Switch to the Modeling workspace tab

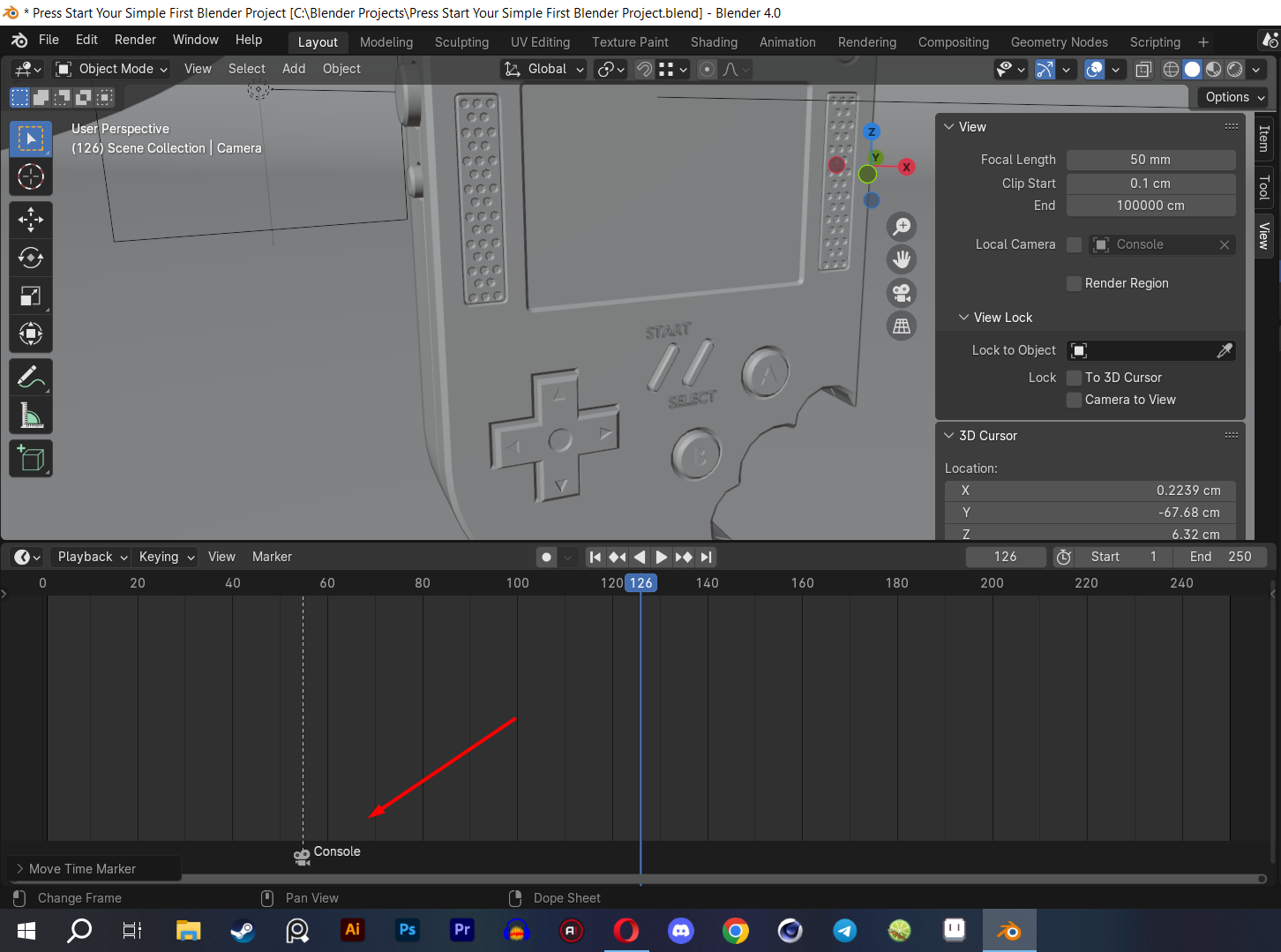coord(386,42)
